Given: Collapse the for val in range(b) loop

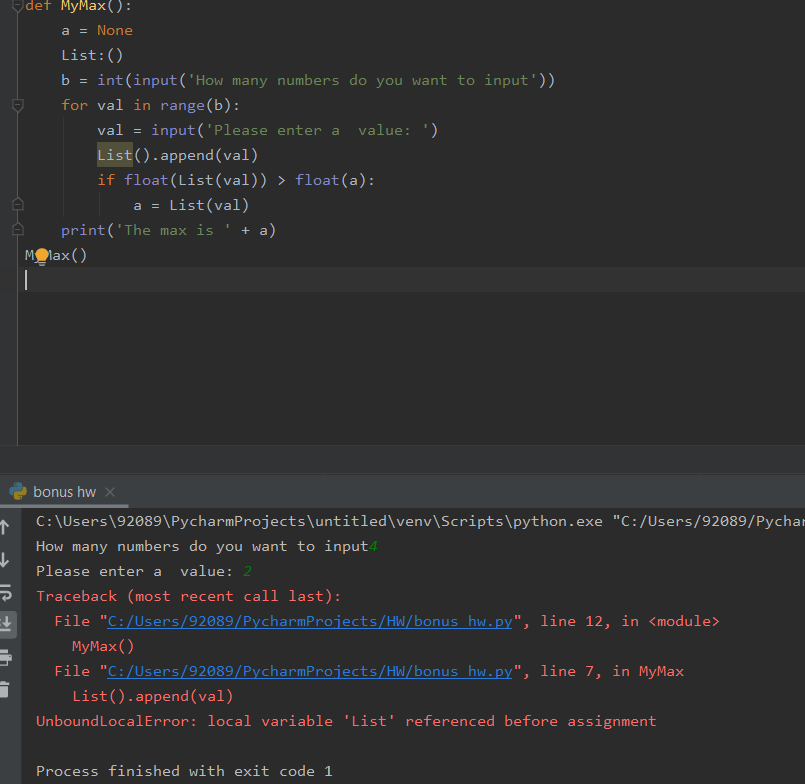Looking at the screenshot, I should click(17, 105).
